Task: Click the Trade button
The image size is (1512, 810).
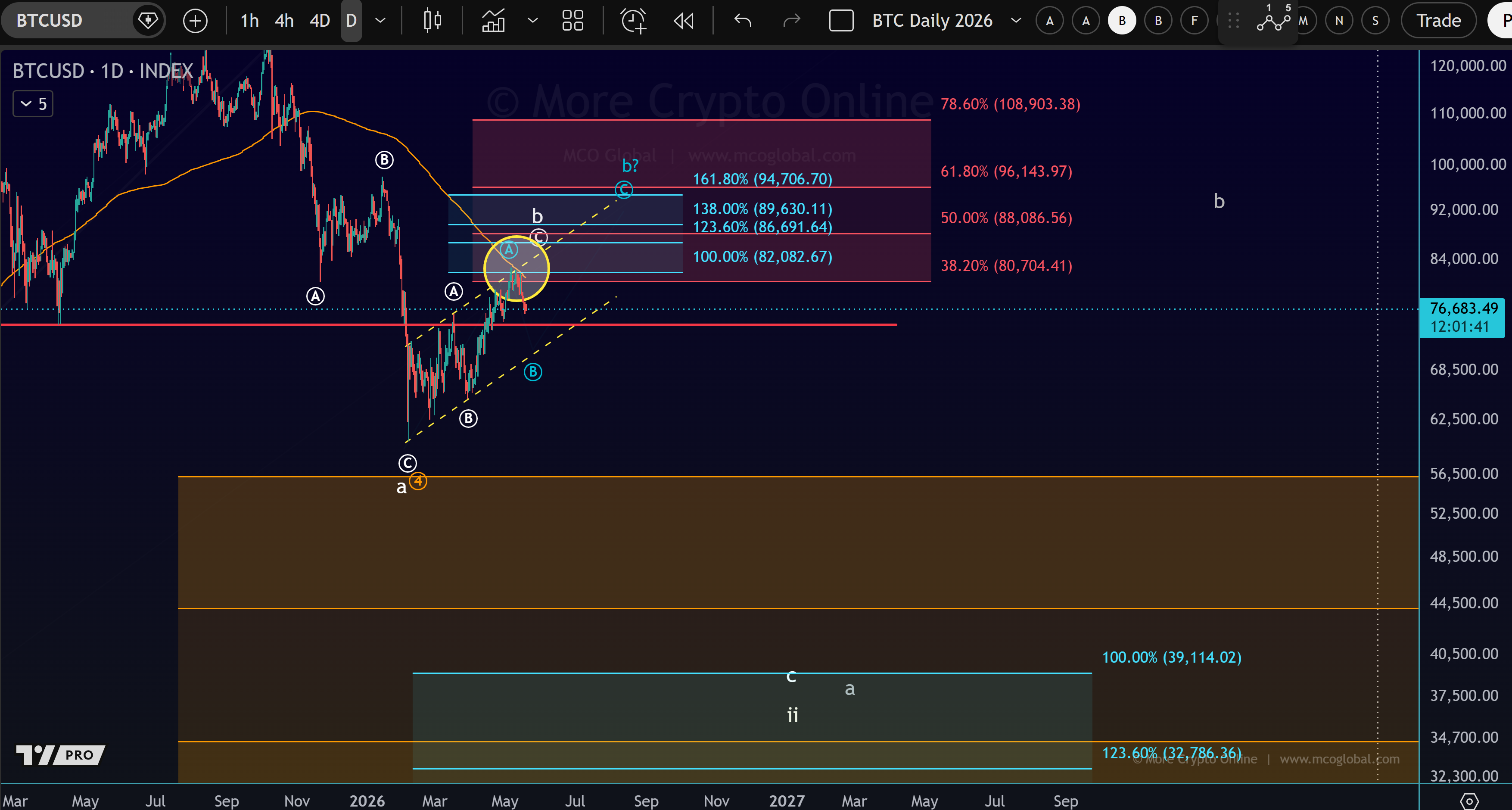Action: pyautogui.click(x=1439, y=21)
